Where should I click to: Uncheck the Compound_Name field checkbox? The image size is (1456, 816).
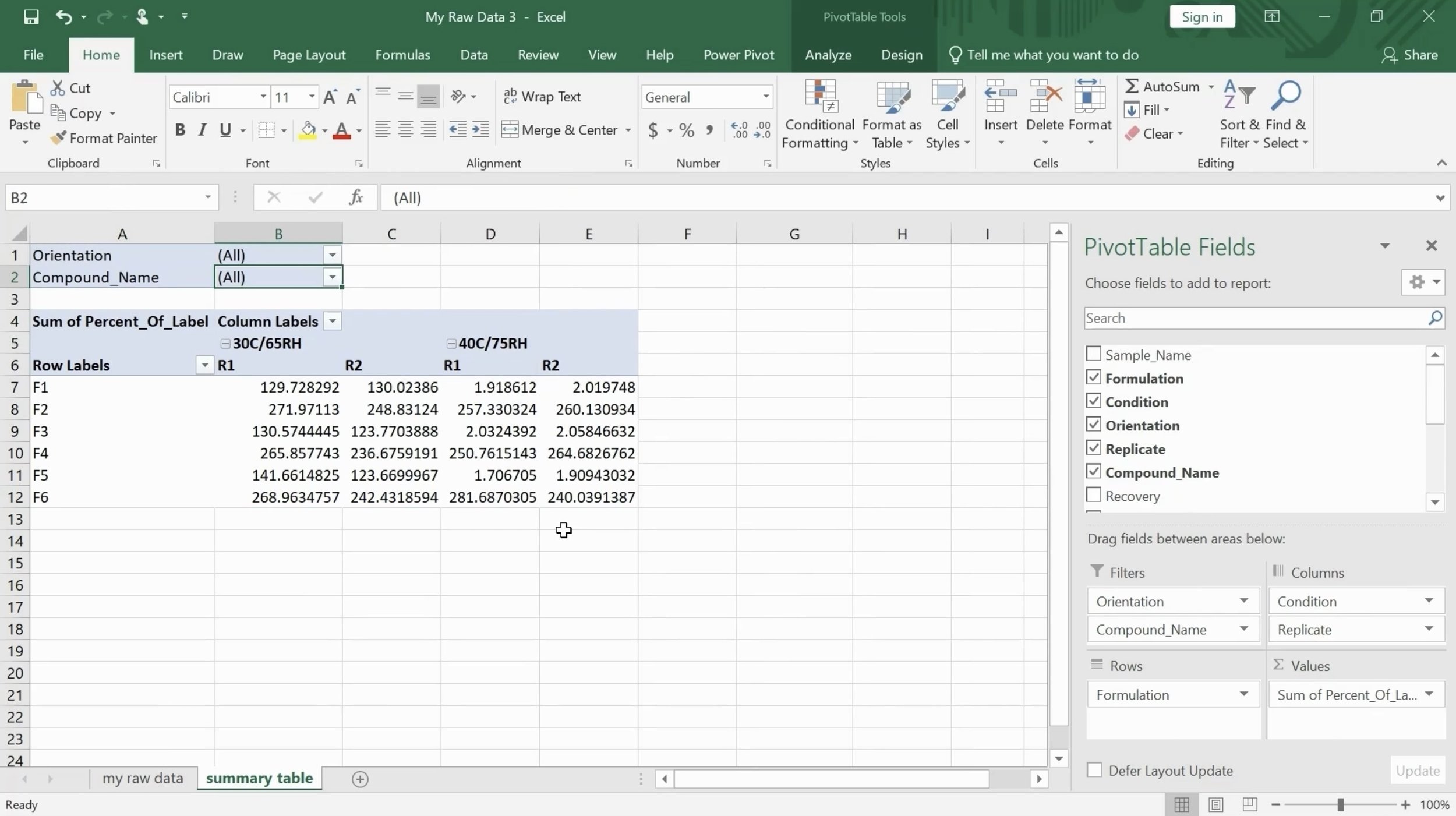pos(1093,471)
